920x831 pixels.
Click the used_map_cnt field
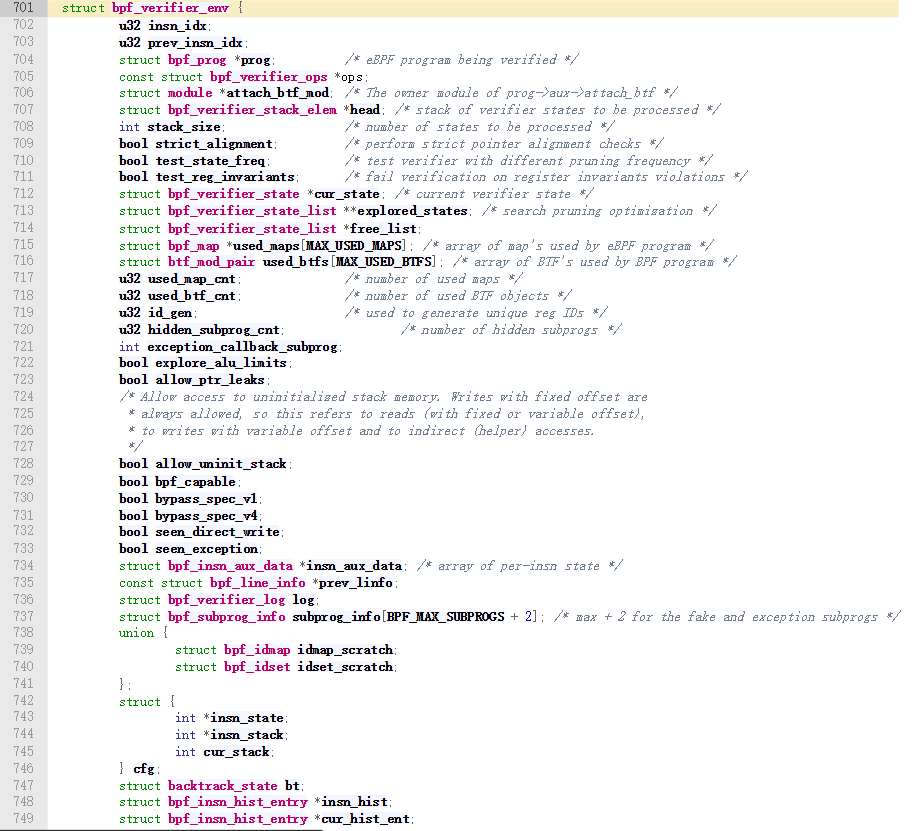click(191, 279)
